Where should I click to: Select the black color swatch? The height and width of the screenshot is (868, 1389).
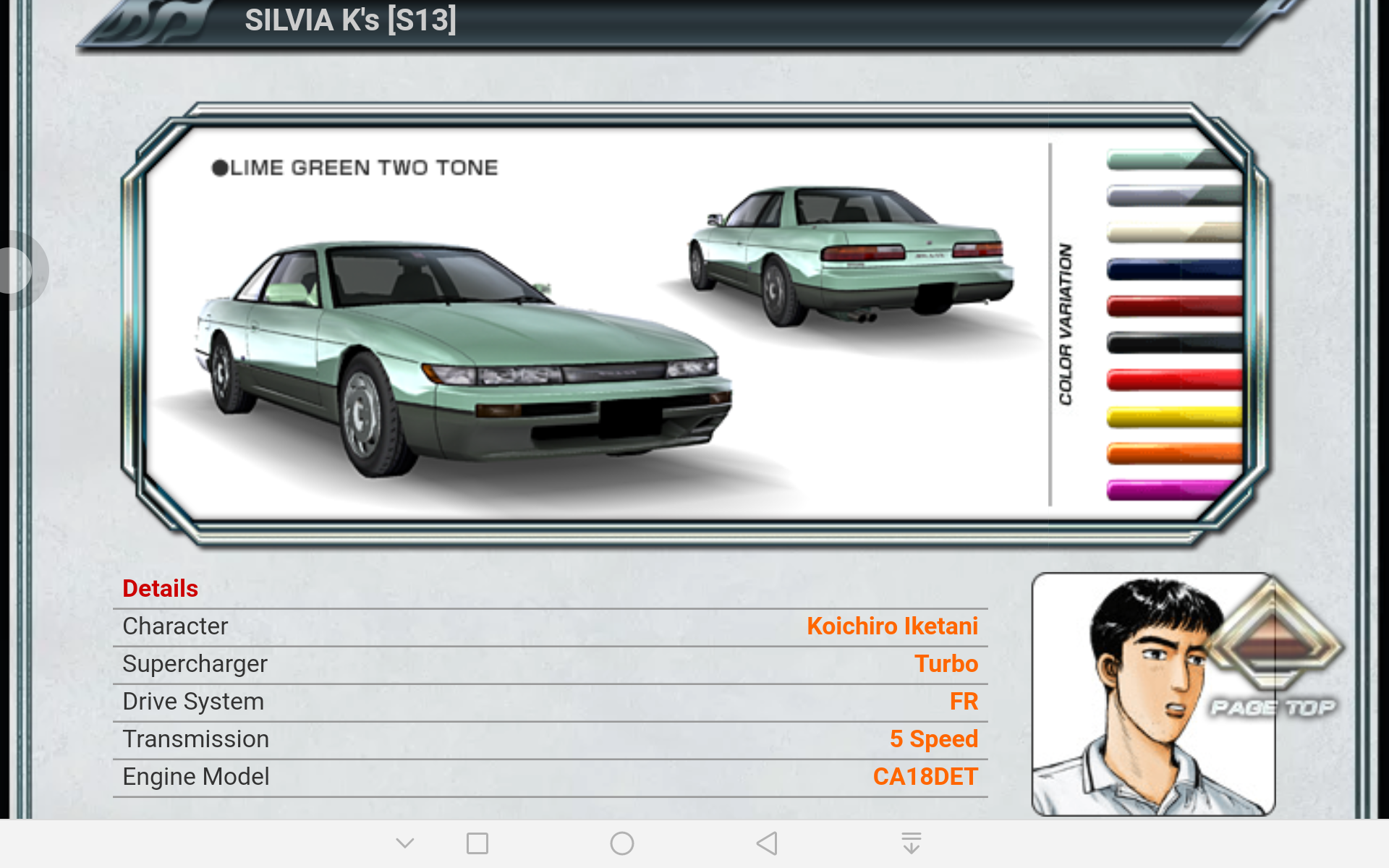(x=1174, y=343)
